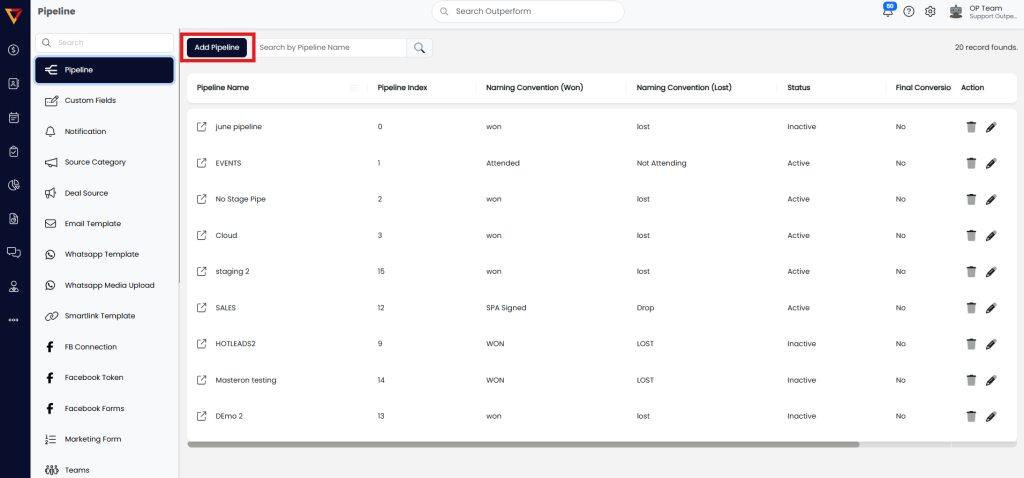Open the Whatsapp Template section

[101, 254]
